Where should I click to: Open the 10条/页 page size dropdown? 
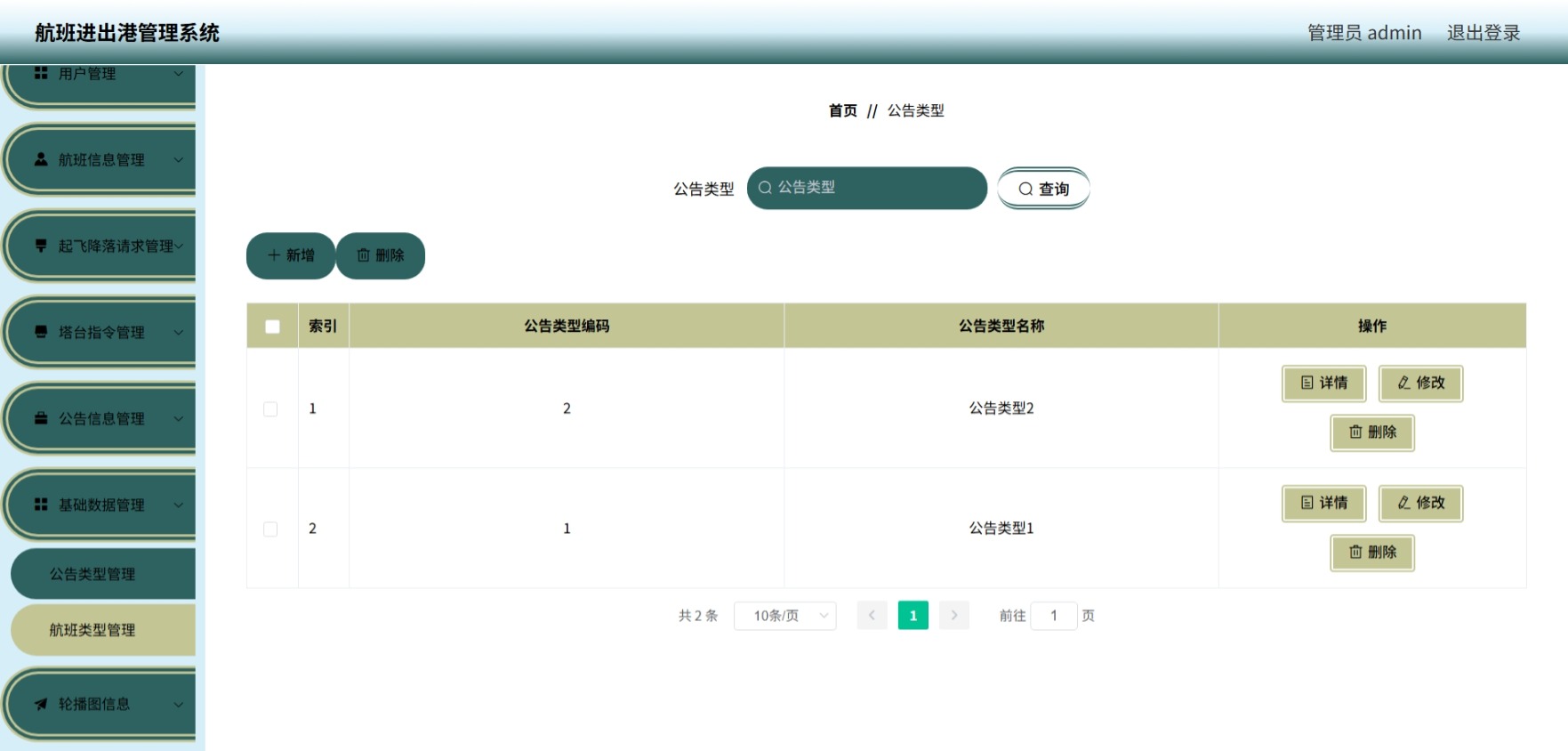point(784,616)
